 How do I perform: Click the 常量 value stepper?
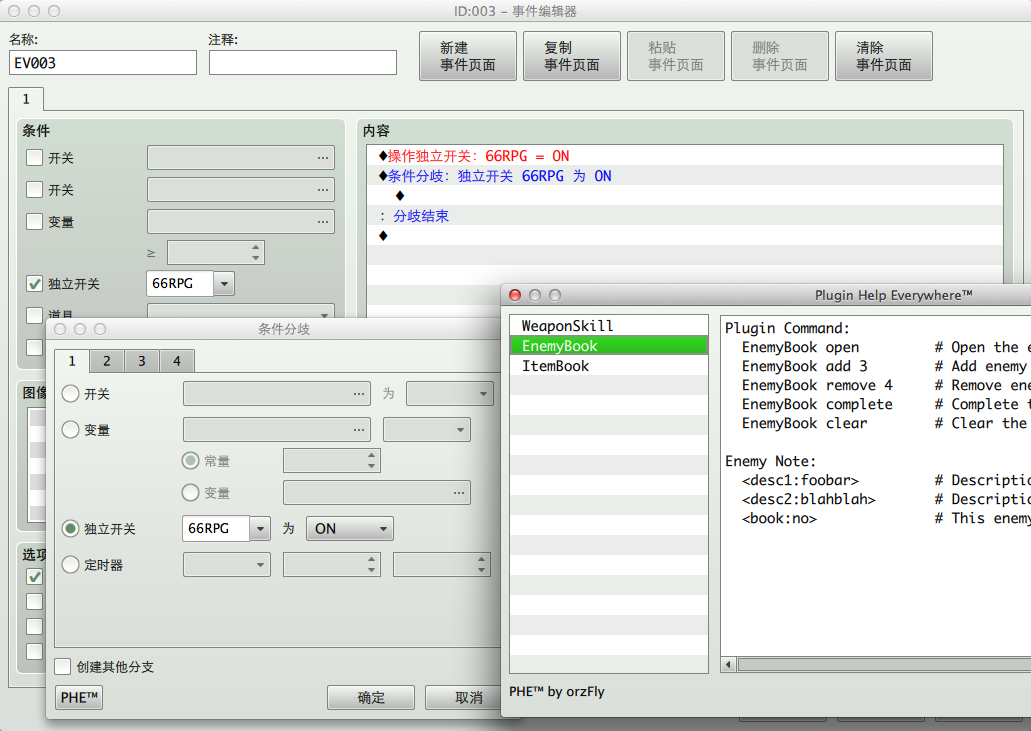click(372, 460)
